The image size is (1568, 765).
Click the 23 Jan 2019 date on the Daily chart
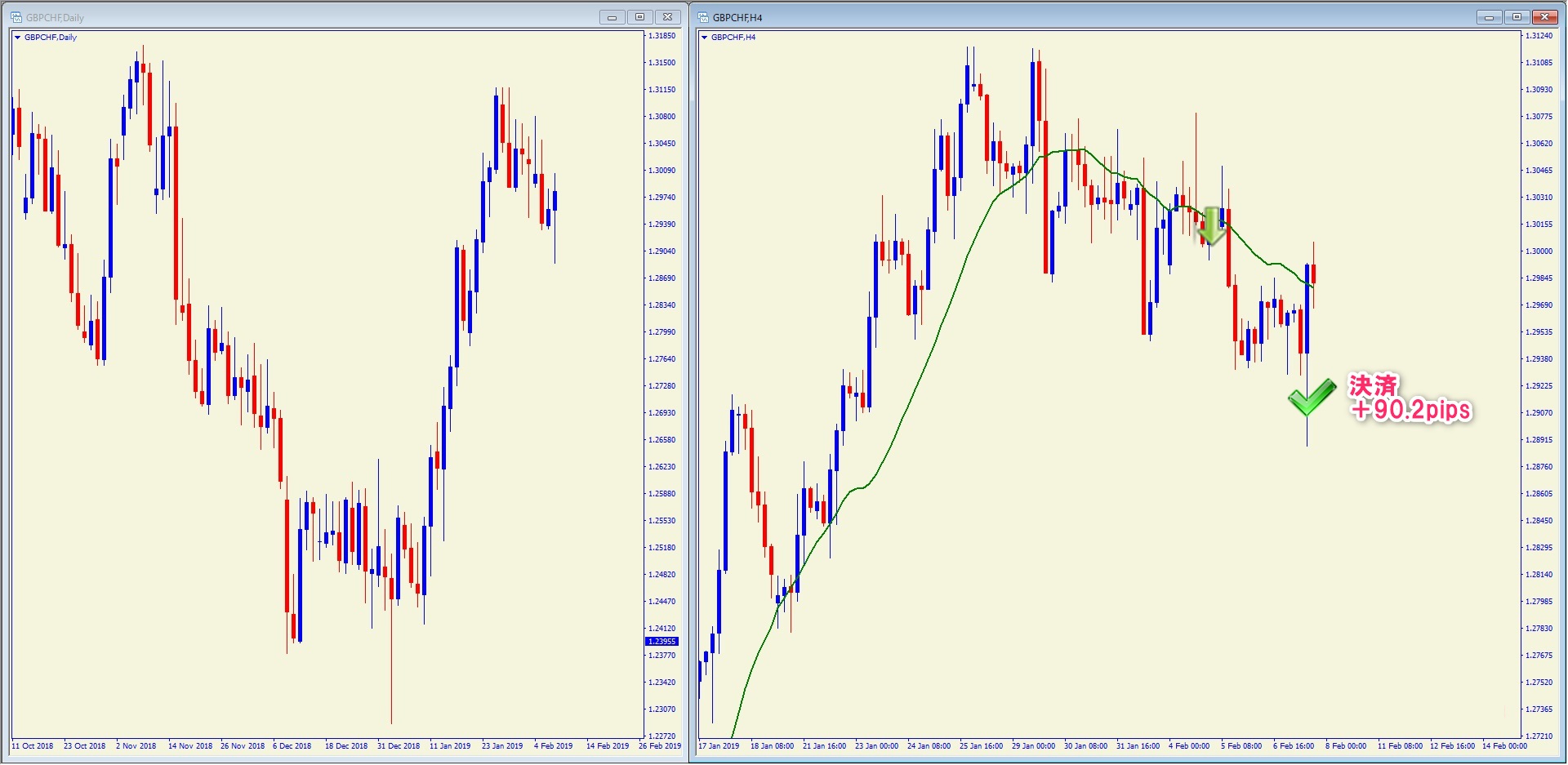pyautogui.click(x=502, y=746)
